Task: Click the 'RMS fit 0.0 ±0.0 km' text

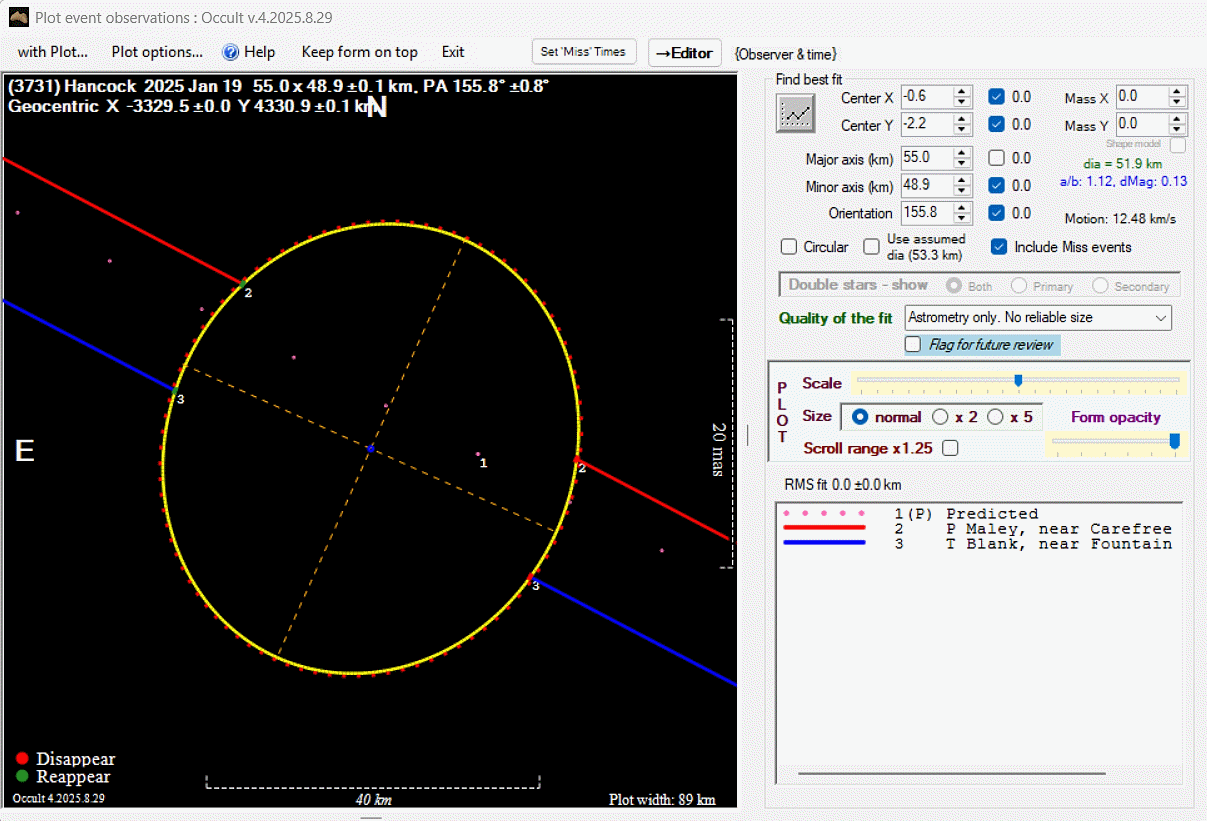Action: pos(842,485)
